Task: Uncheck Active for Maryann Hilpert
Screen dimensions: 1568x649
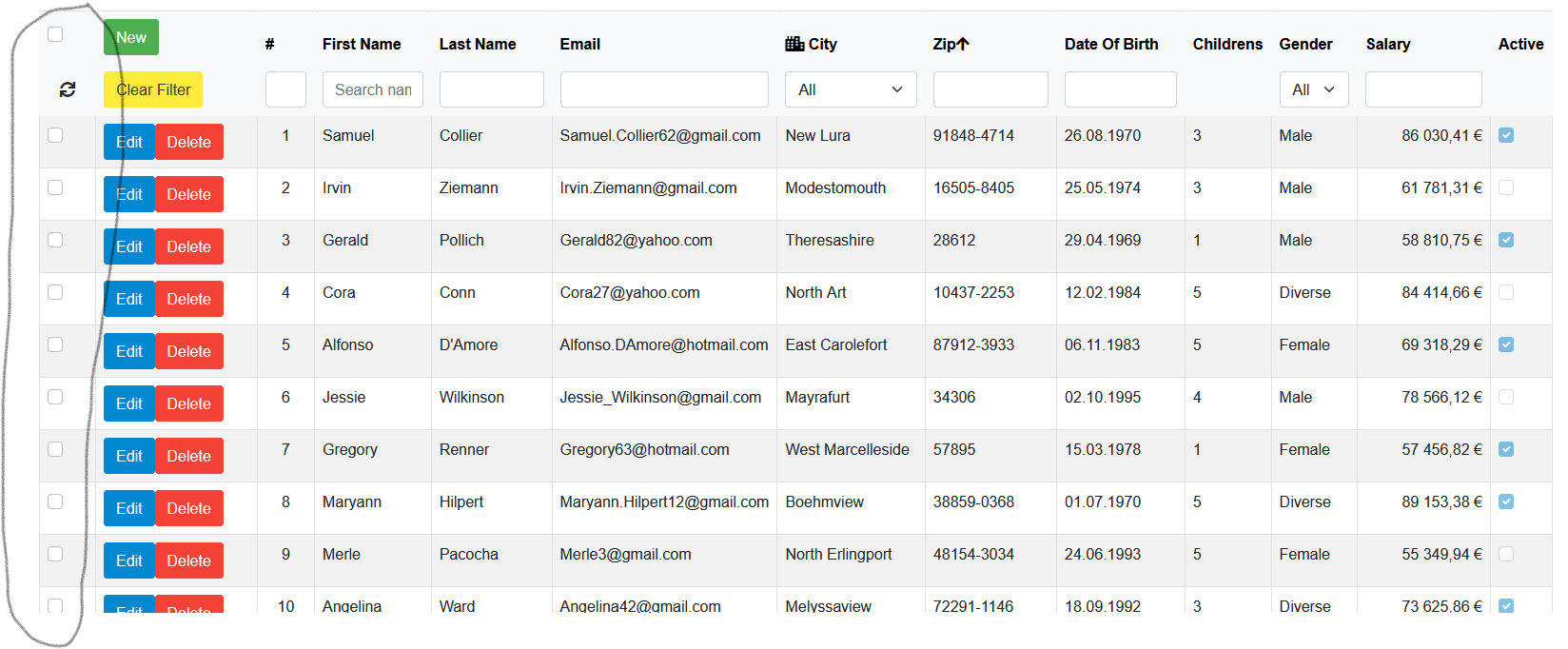Action: point(1506,501)
